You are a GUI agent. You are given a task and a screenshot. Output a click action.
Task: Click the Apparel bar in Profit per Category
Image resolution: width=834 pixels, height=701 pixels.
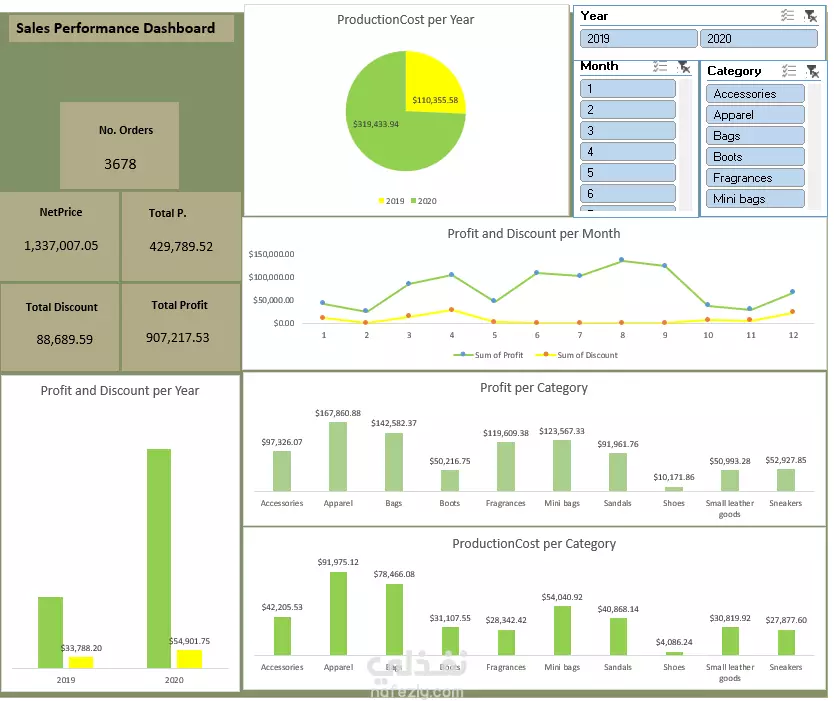click(338, 456)
